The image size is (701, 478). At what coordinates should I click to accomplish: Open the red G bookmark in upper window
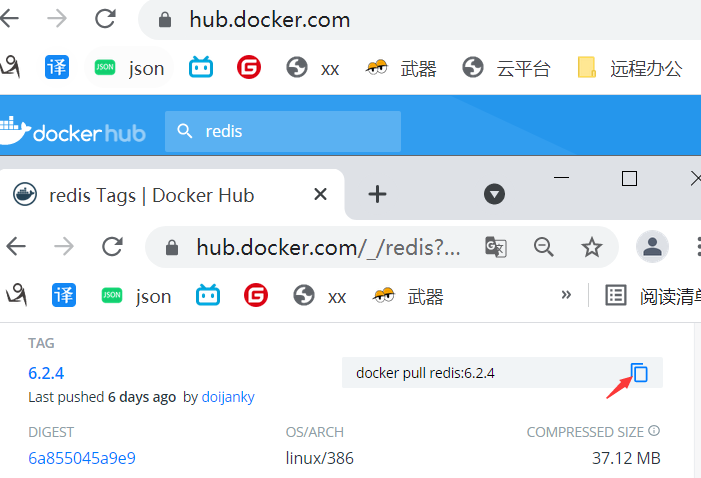pyautogui.click(x=249, y=68)
